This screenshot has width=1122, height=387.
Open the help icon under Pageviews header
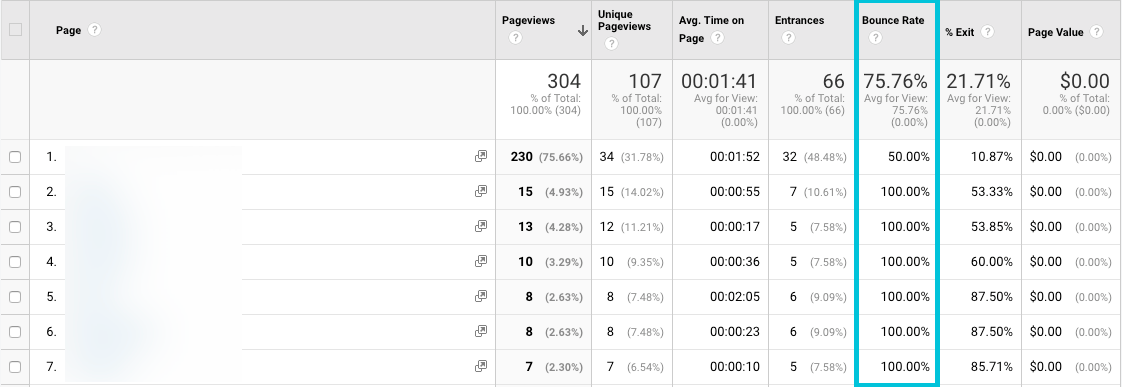514,38
